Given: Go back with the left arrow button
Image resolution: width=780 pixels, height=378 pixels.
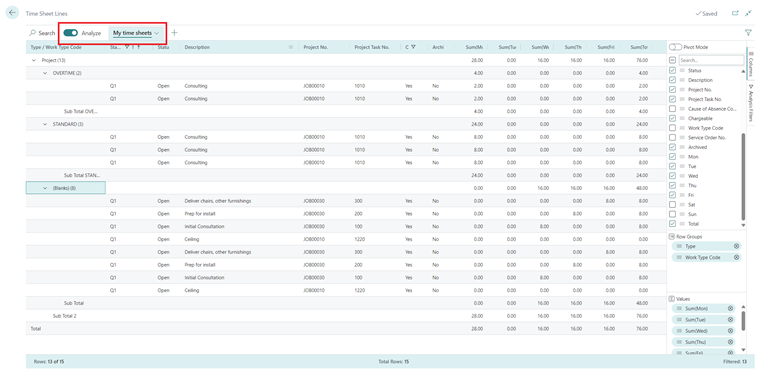Looking at the screenshot, I should [12, 13].
